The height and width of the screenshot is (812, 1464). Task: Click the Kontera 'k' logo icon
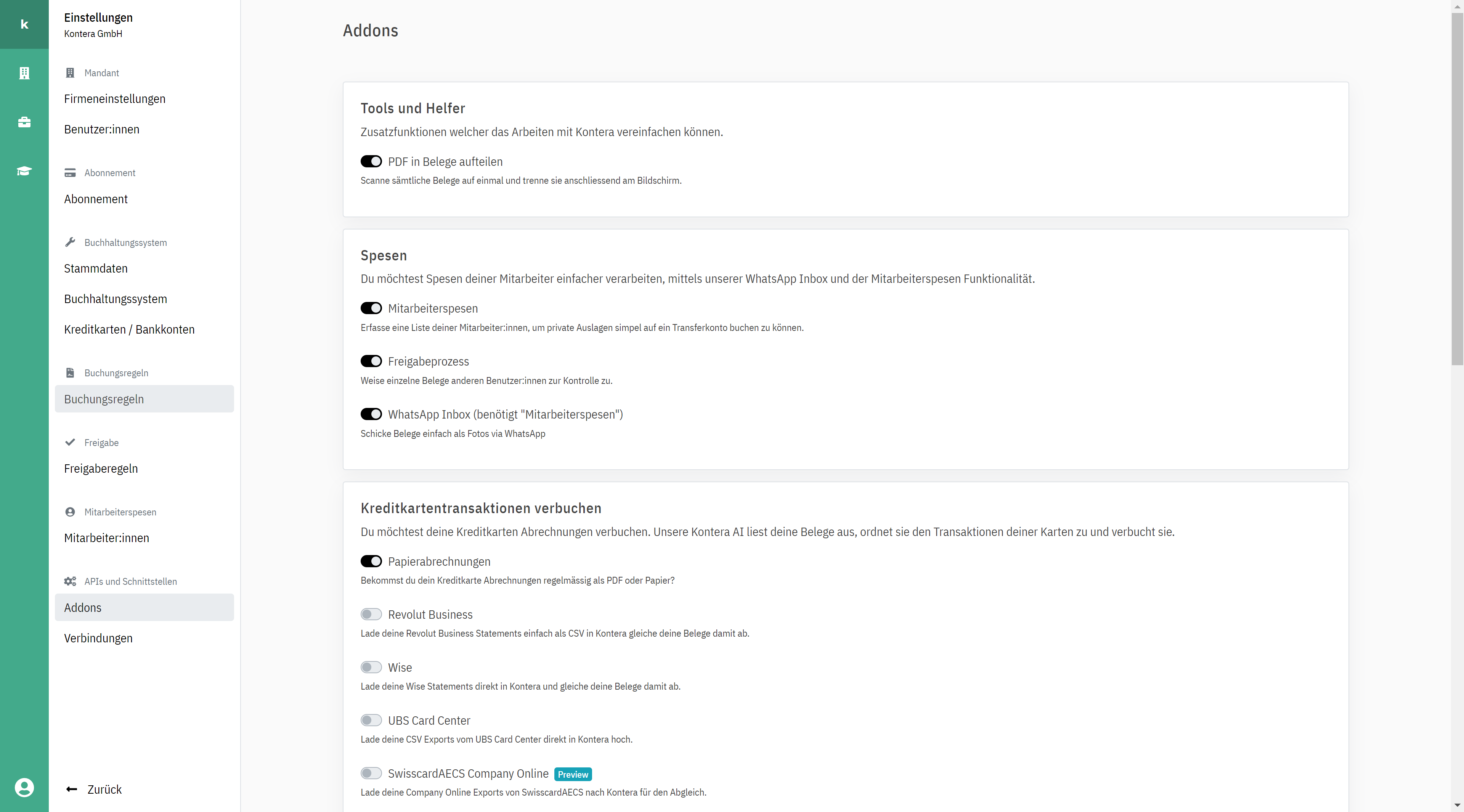point(24,24)
